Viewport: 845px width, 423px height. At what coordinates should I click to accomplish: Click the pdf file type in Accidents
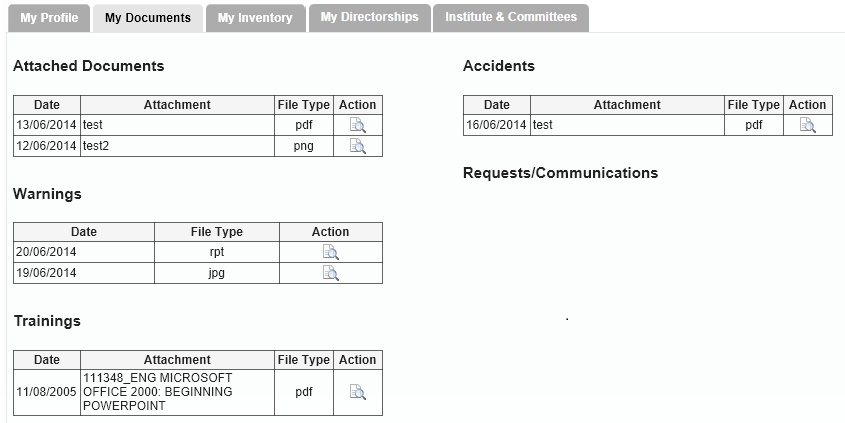point(754,125)
